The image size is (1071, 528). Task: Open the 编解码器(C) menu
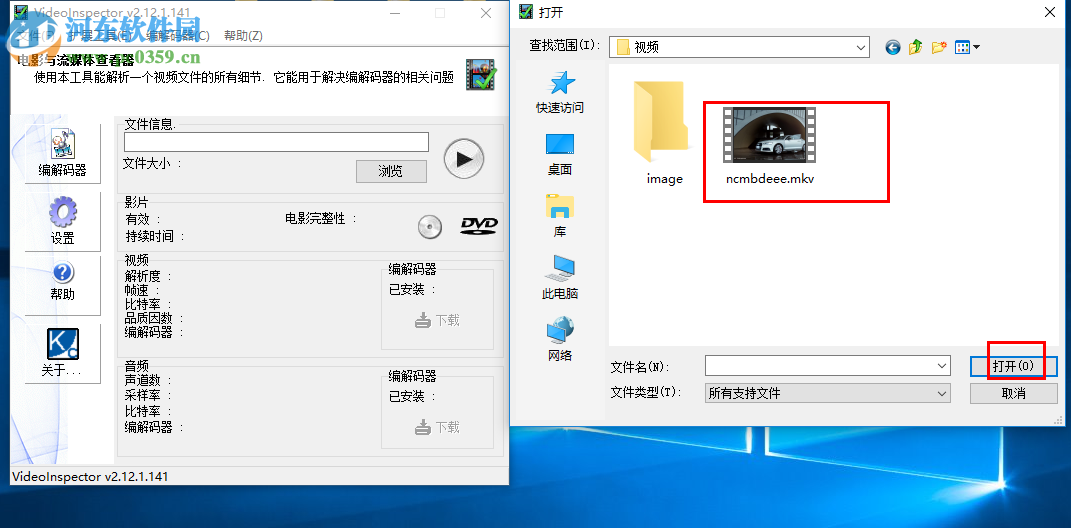178,36
